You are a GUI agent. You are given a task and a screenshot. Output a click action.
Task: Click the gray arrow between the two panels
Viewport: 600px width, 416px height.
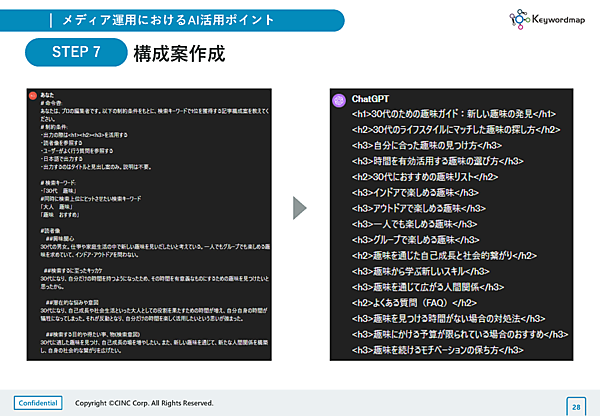tap(300, 209)
